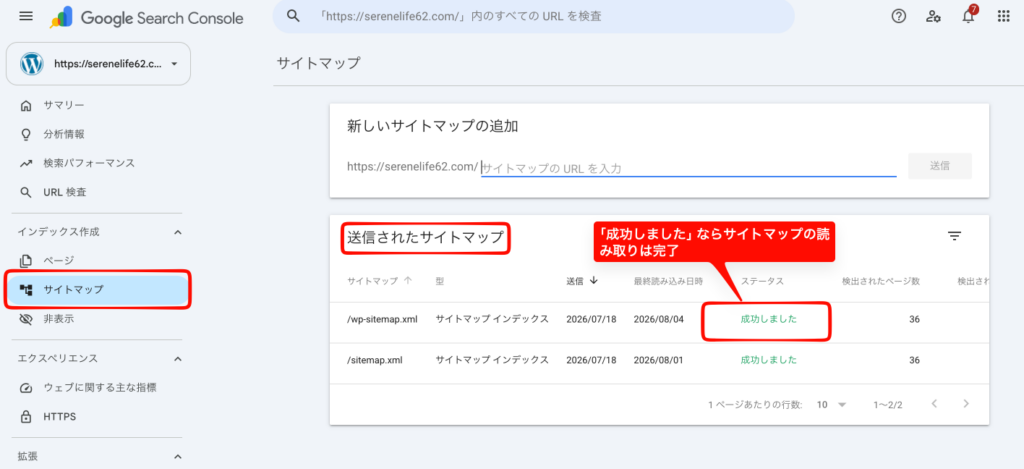
Task: Open the /sitemap.xml row
Action: [x=660, y=361]
